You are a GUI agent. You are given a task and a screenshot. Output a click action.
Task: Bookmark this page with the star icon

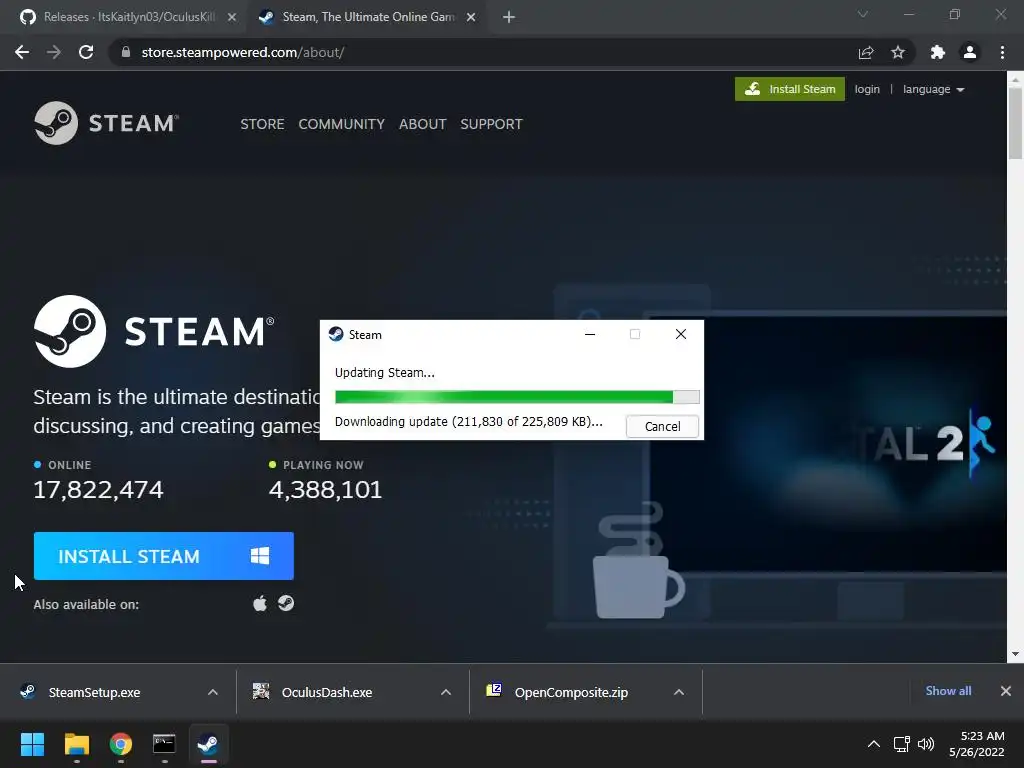(898, 52)
